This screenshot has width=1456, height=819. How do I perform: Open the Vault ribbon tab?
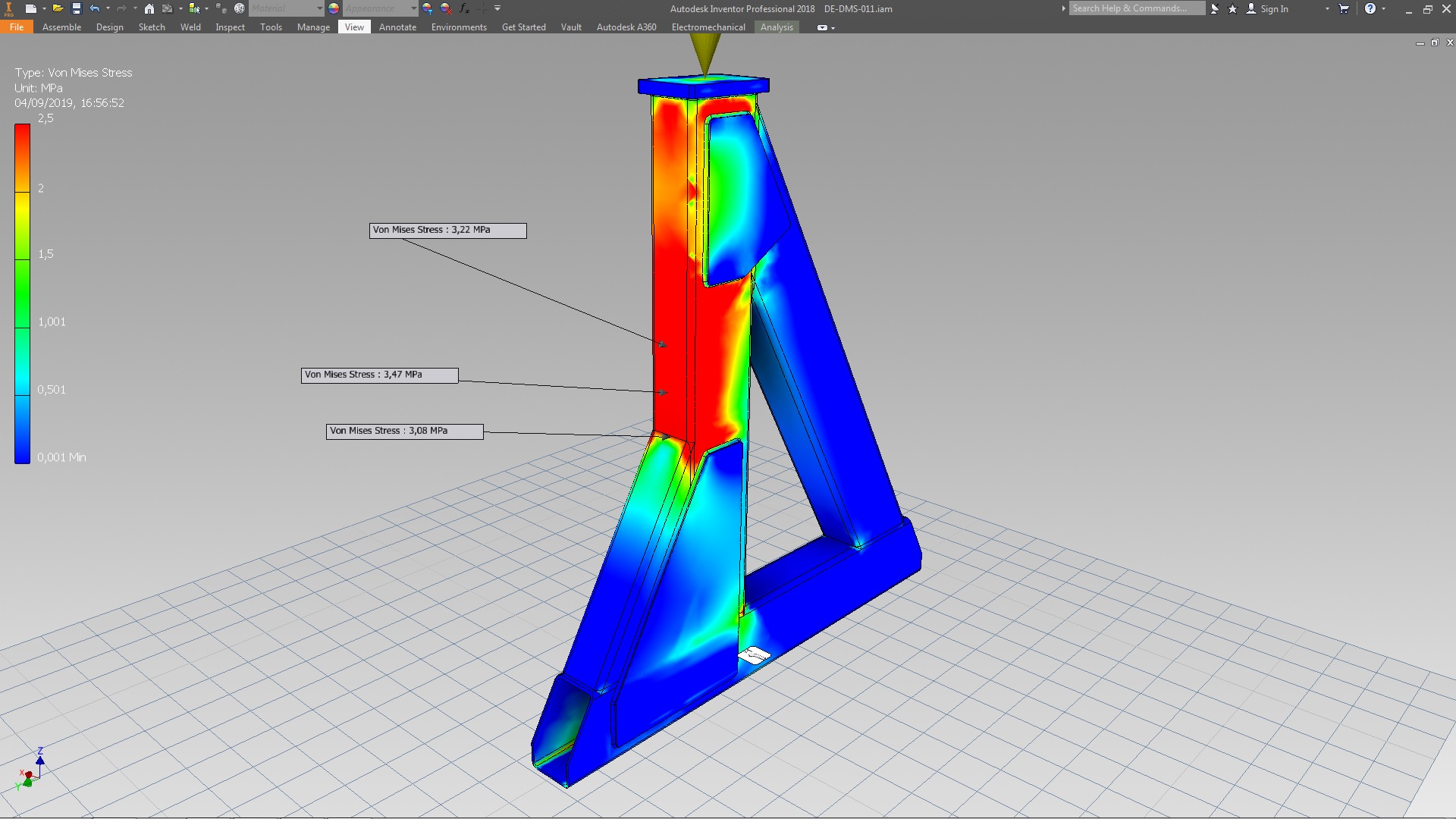tap(571, 27)
